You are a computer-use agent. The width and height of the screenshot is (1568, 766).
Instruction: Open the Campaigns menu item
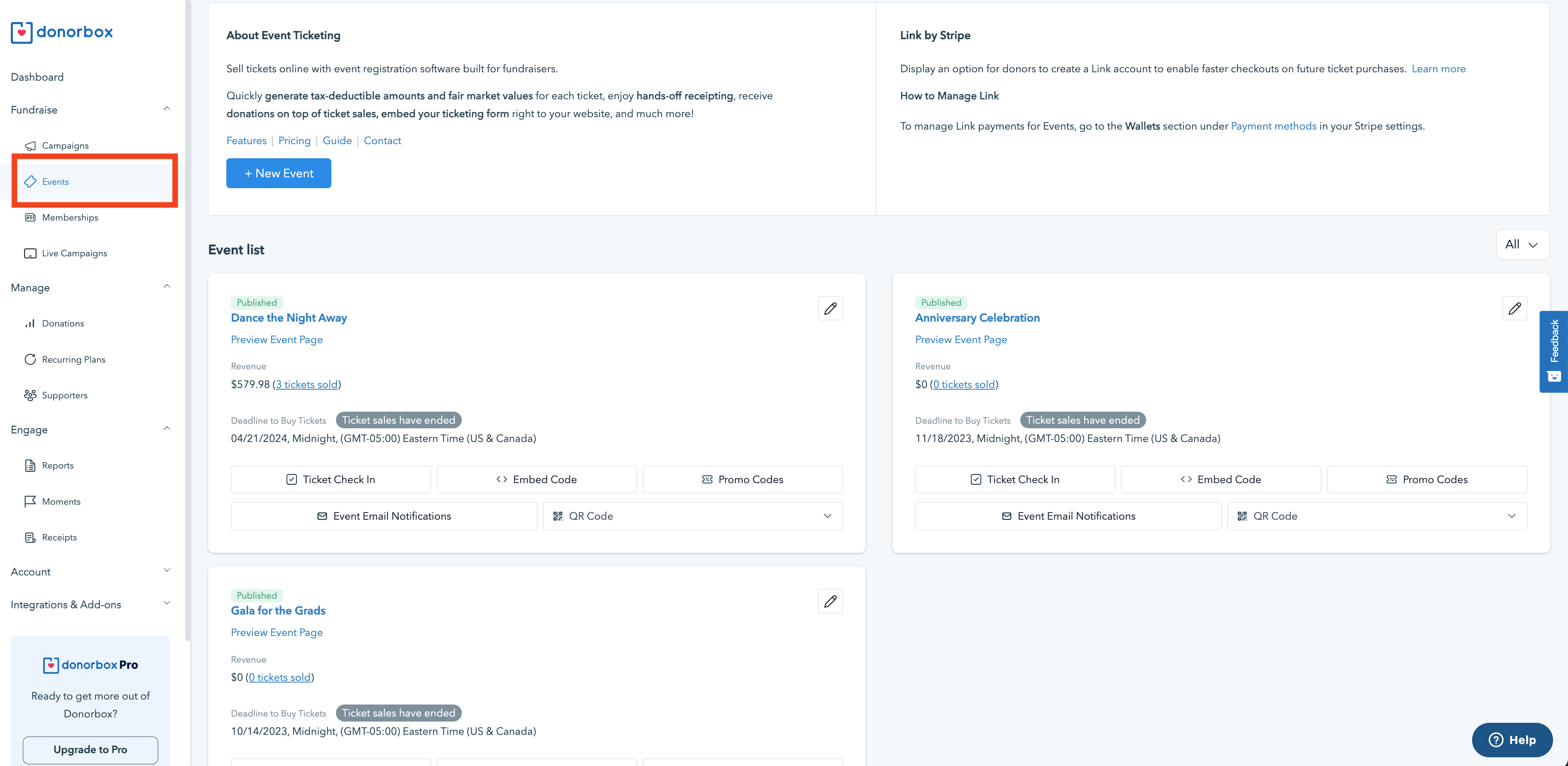pyautogui.click(x=65, y=145)
